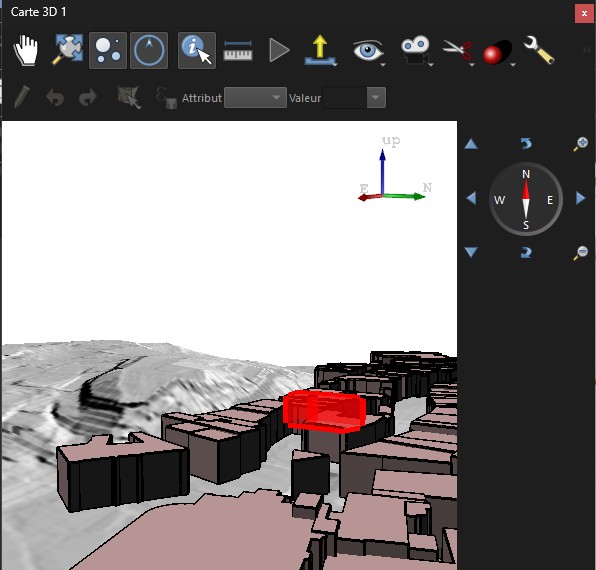Select the ruler measurement tool
596x570 pixels.
238,51
